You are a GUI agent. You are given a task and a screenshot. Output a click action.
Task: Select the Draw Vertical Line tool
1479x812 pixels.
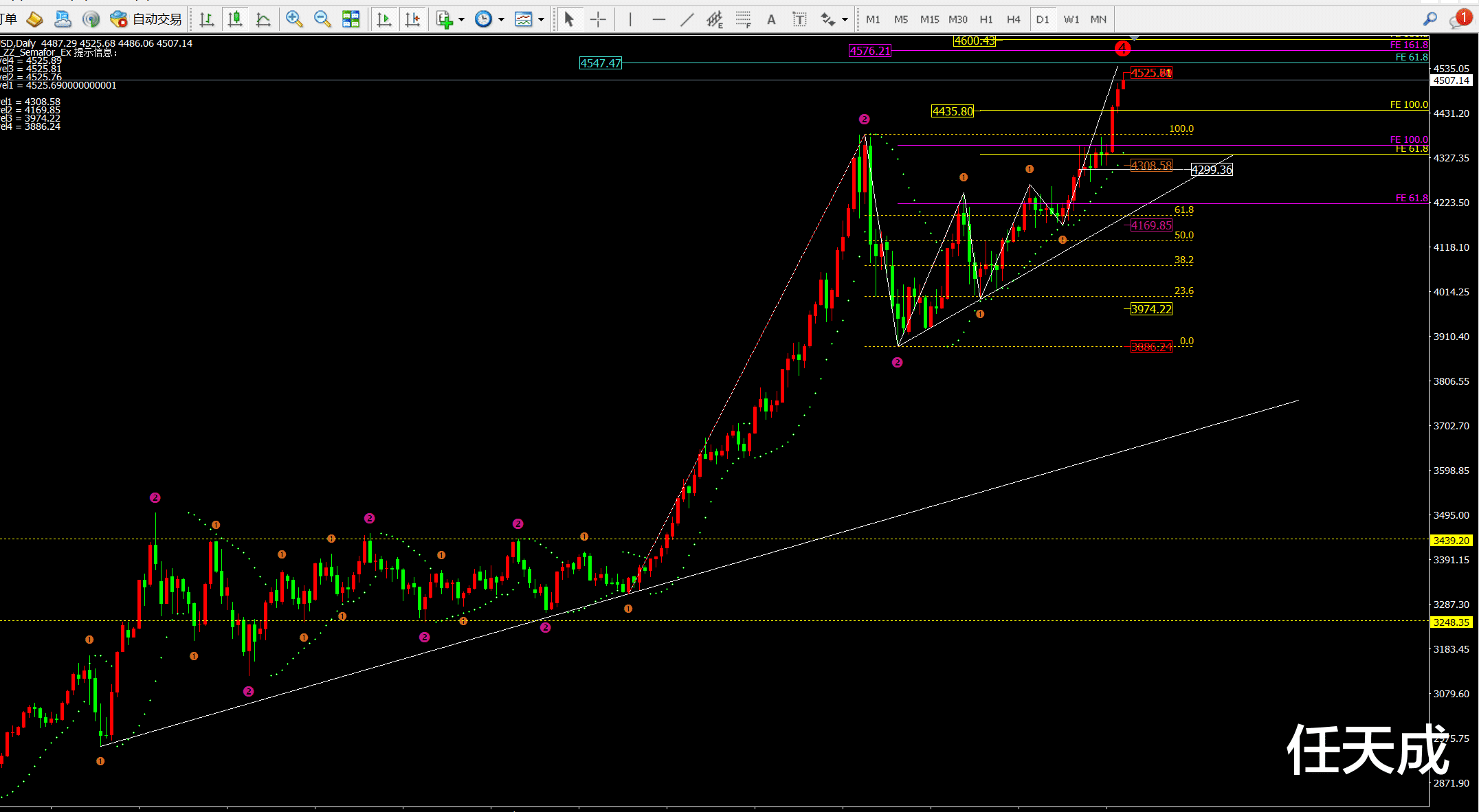point(630,19)
